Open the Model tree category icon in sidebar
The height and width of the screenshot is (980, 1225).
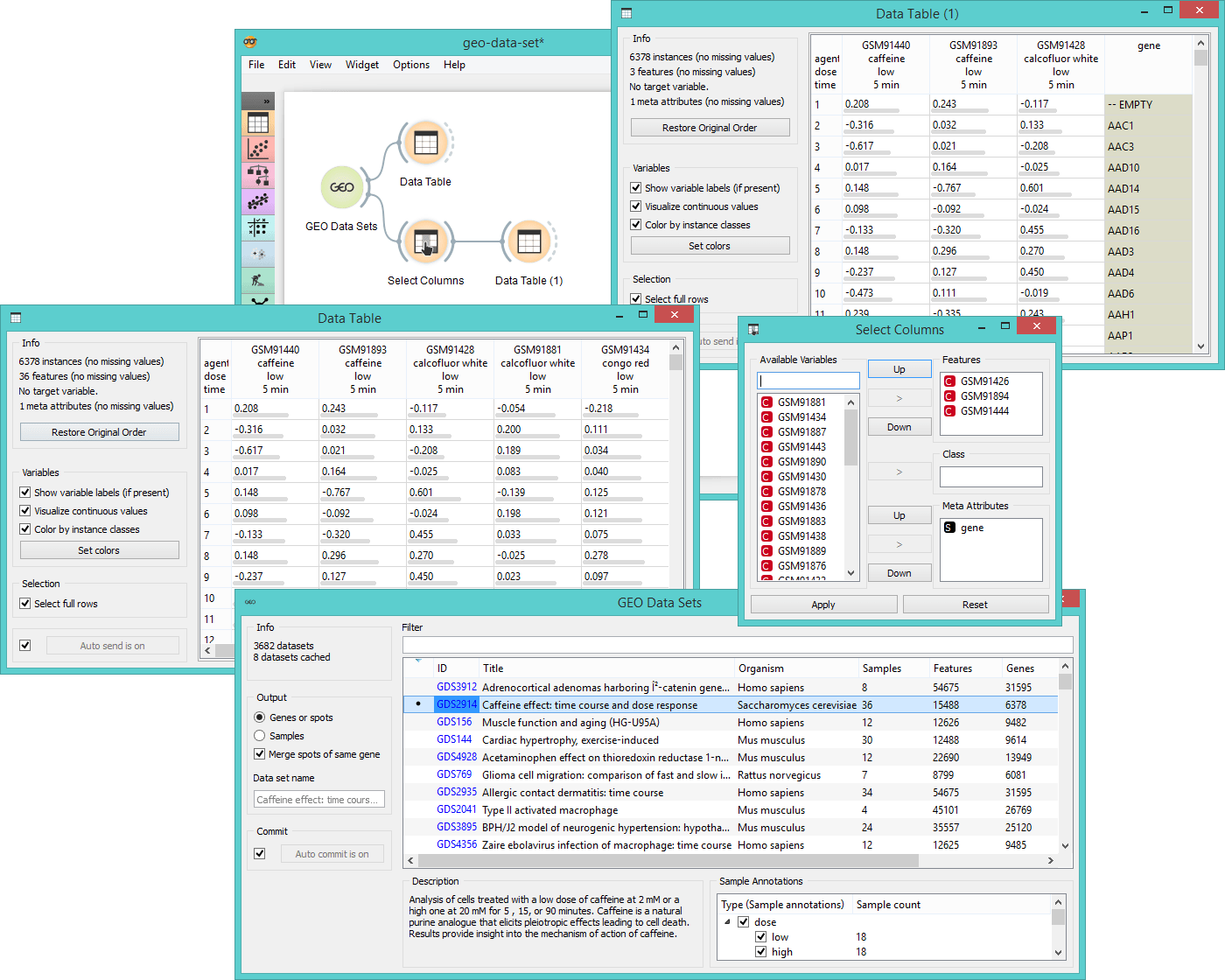click(x=258, y=175)
